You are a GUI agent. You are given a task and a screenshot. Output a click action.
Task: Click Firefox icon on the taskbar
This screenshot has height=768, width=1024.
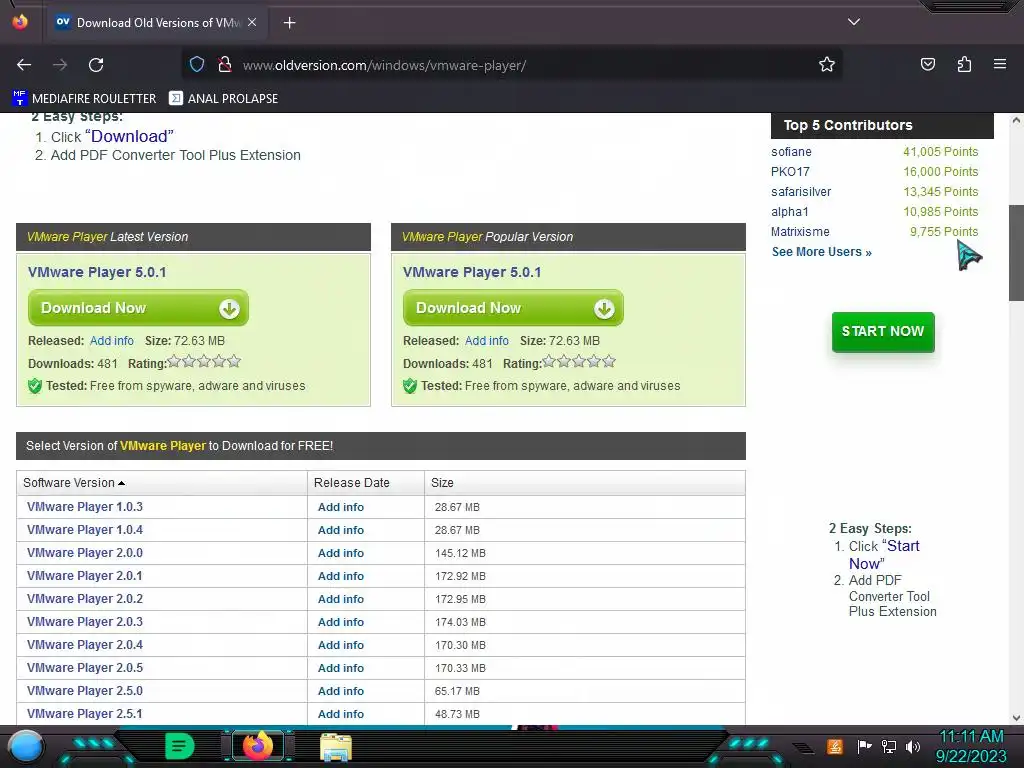(257, 746)
